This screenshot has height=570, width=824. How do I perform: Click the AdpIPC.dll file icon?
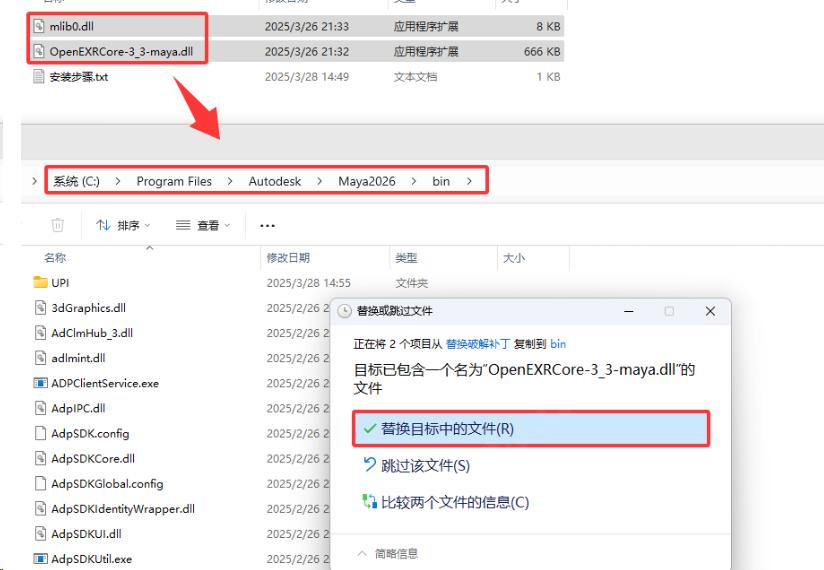click(x=40, y=408)
